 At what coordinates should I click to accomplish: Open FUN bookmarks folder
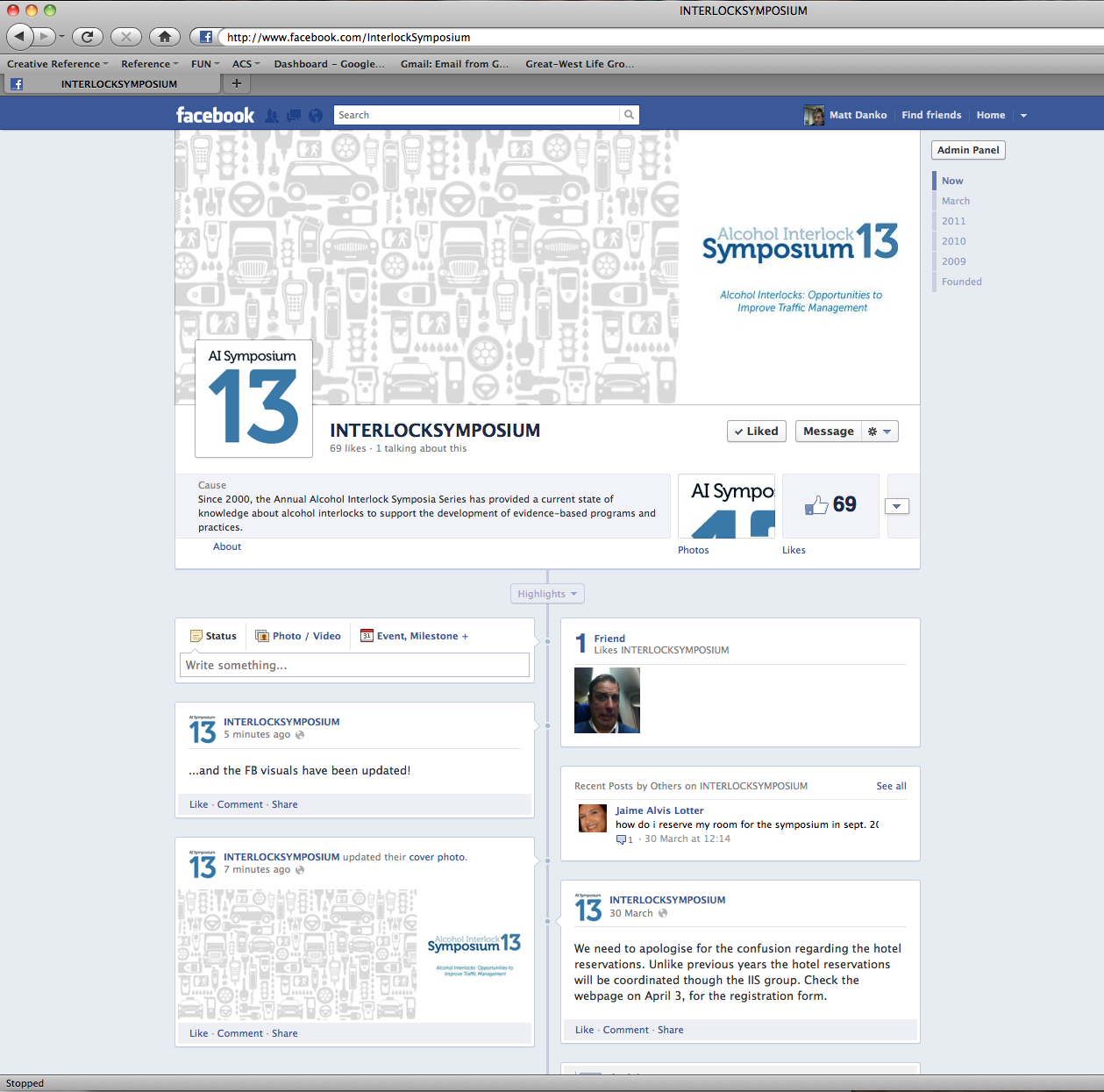click(205, 64)
